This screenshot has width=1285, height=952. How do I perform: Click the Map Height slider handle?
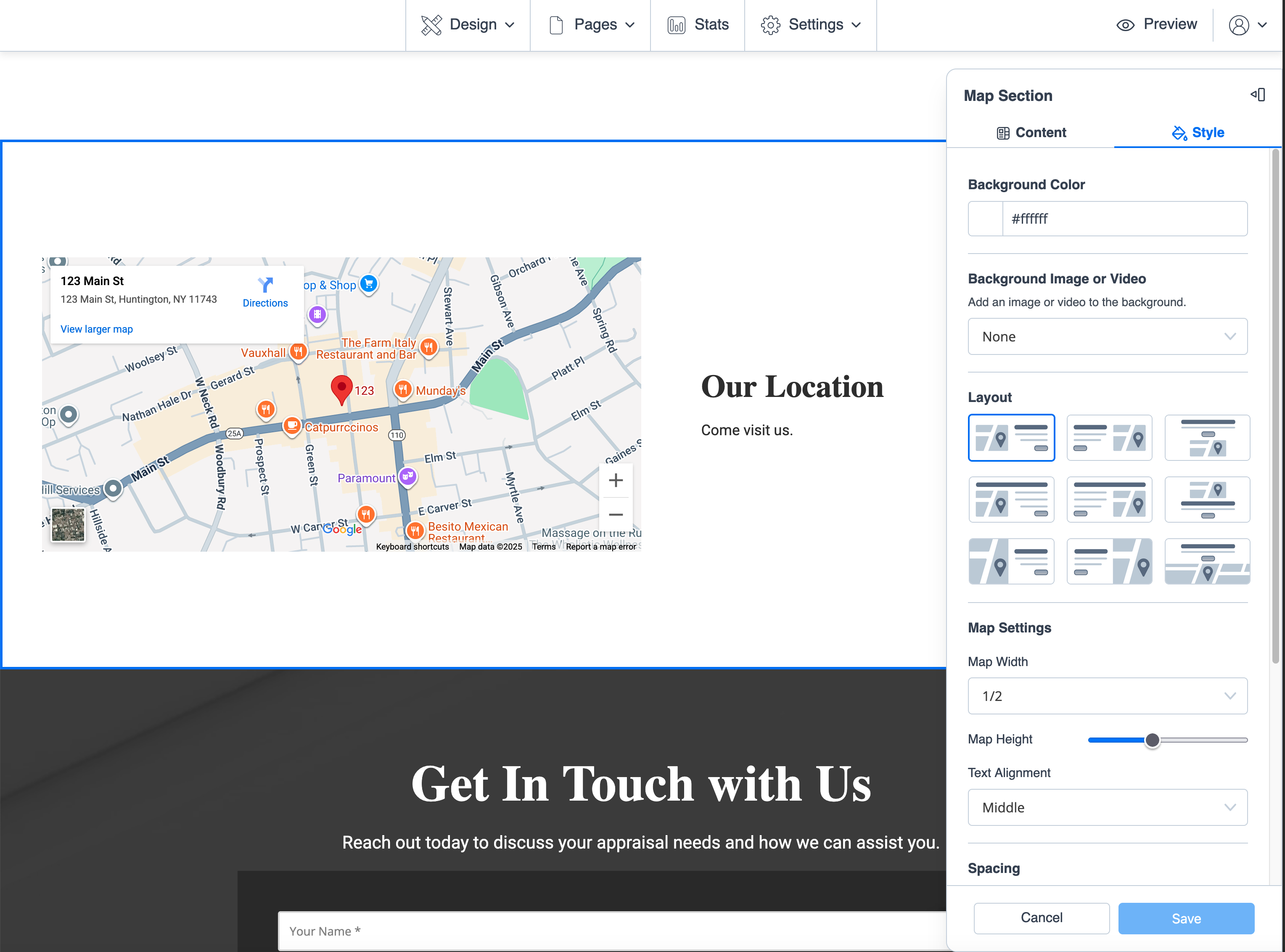1152,740
